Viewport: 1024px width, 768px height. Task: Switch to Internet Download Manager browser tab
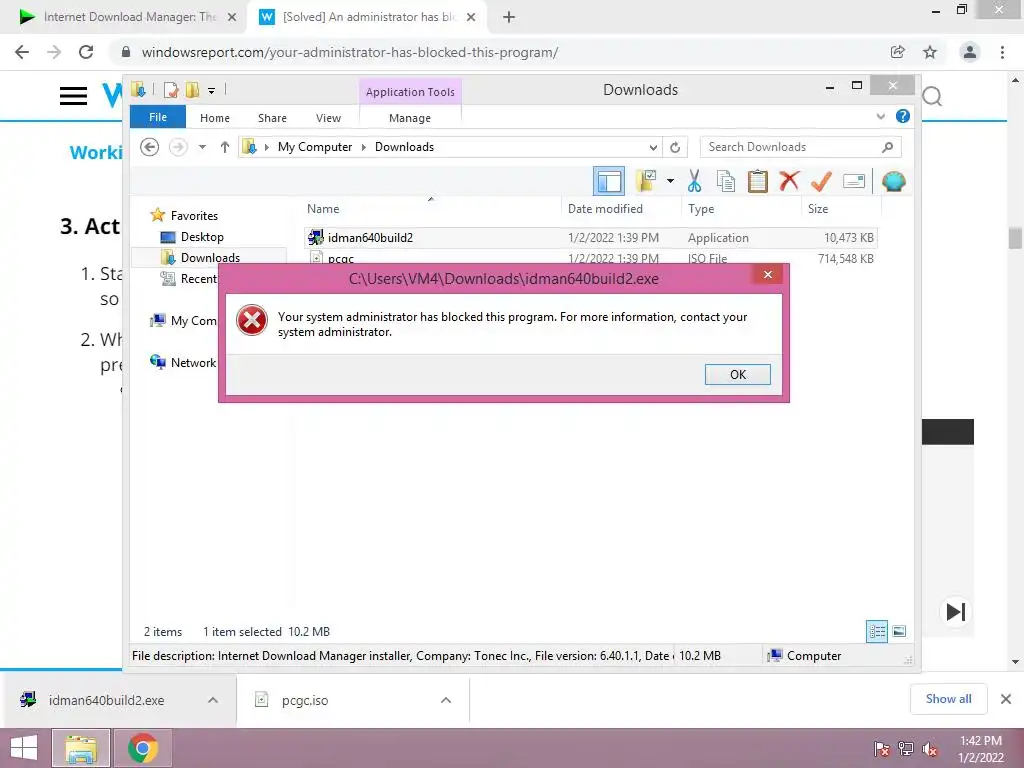[124, 17]
